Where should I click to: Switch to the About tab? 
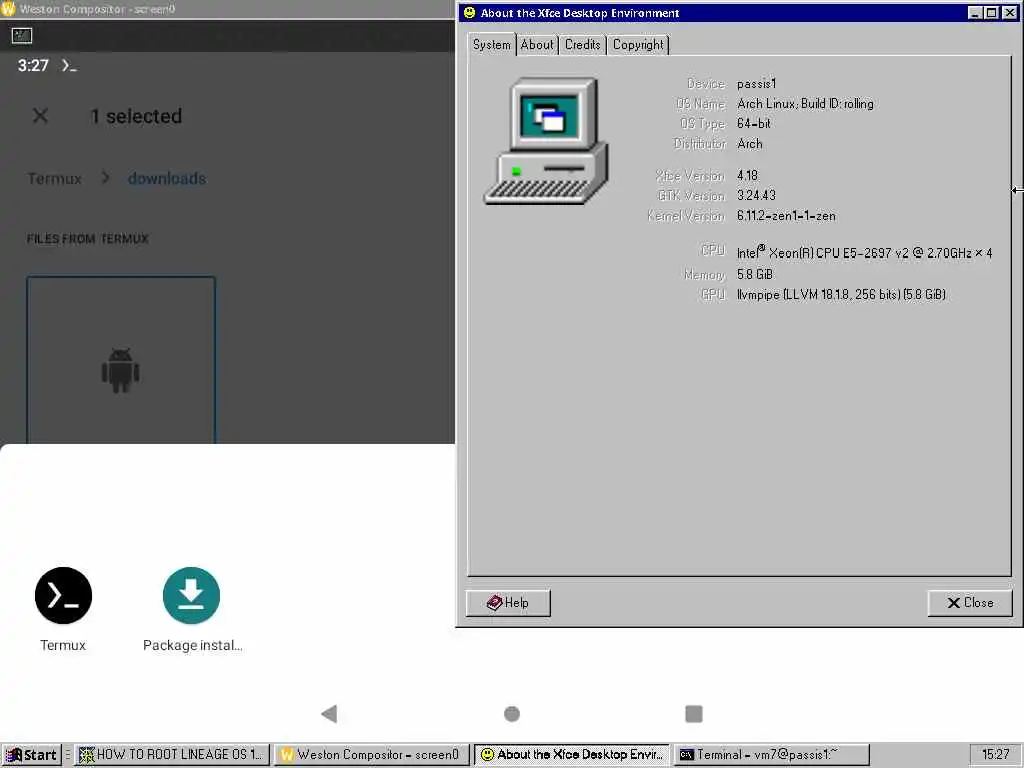coord(537,44)
